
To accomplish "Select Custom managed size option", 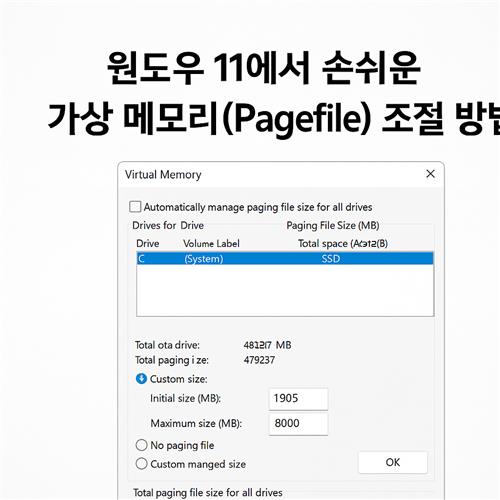I will 141,463.
